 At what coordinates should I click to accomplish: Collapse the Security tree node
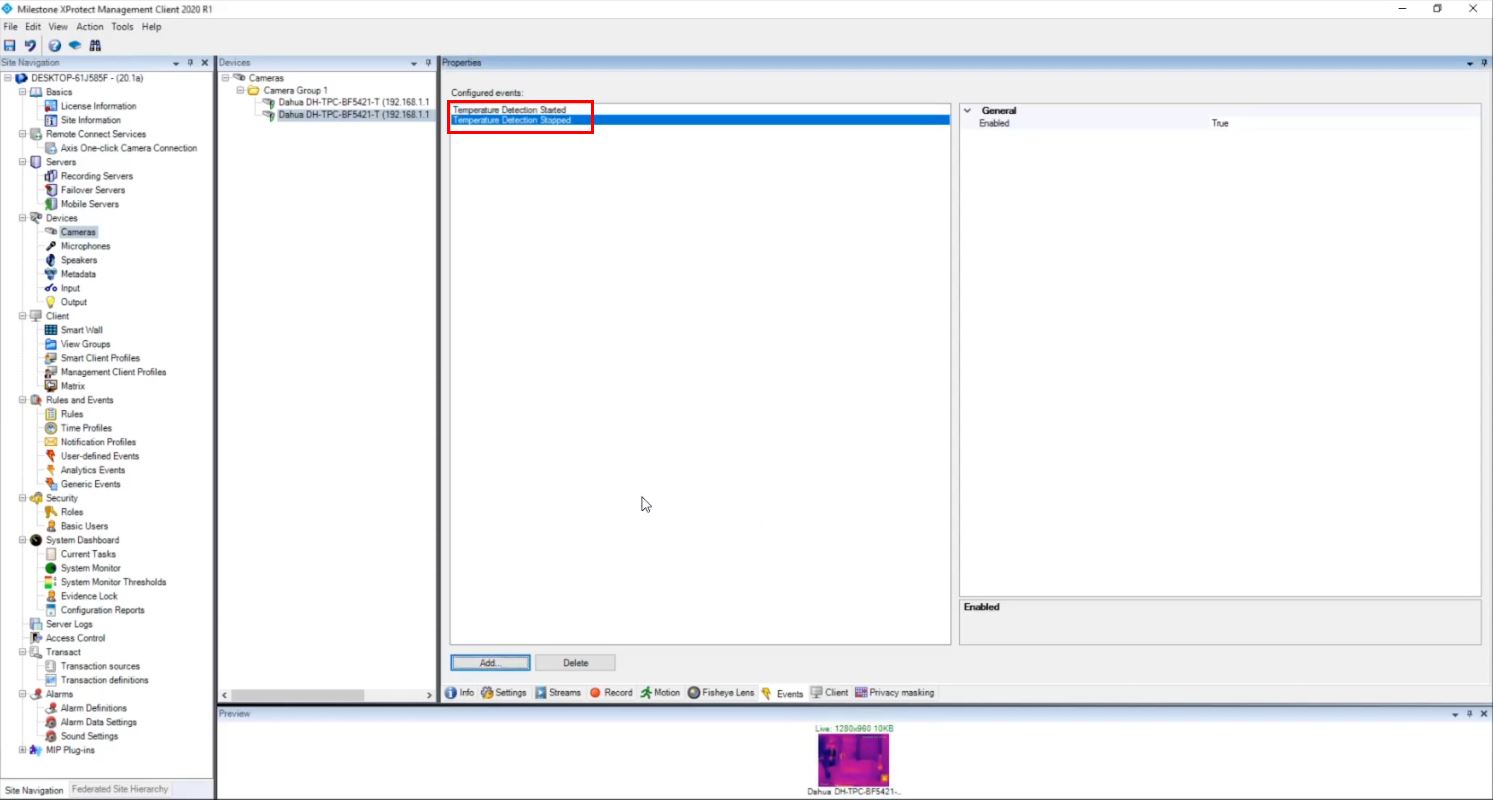click(x=23, y=498)
